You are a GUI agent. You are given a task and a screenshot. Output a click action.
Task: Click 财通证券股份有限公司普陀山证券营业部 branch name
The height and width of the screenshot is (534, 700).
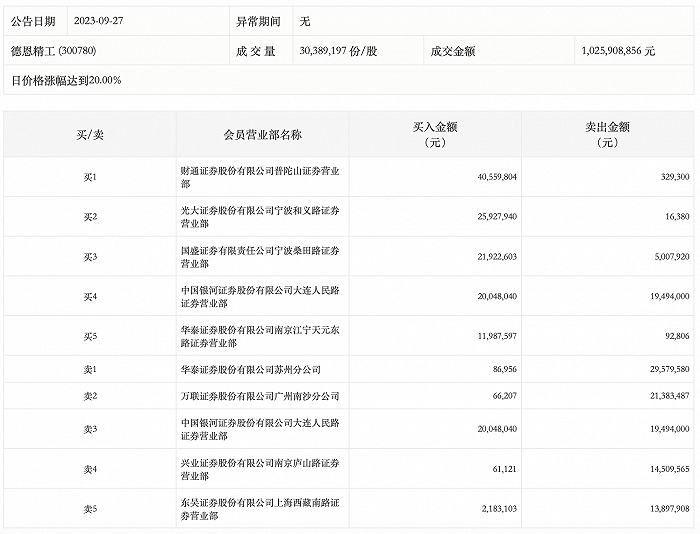pyautogui.click(x=260, y=177)
